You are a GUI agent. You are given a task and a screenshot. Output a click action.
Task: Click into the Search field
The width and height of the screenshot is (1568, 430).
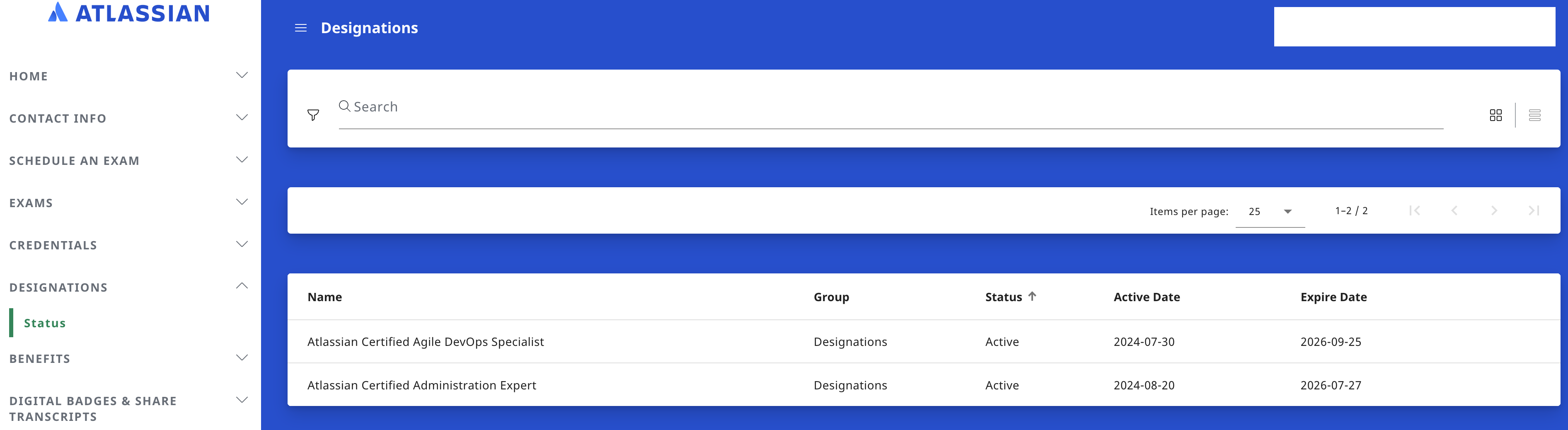click(890, 107)
